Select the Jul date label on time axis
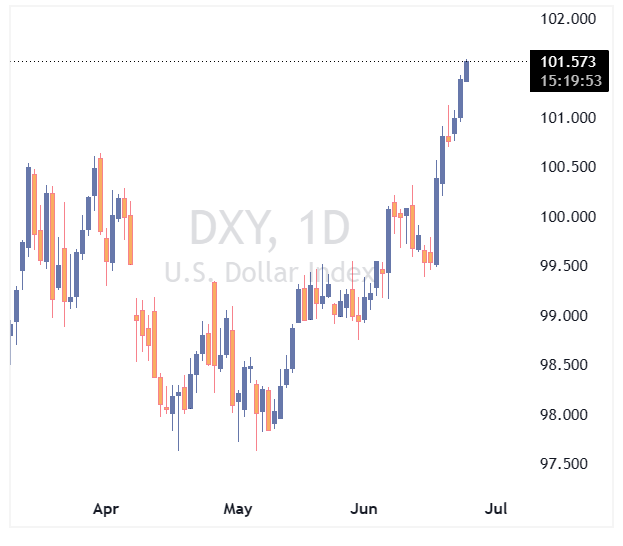Viewport: 623px width, 546px height. (496, 509)
